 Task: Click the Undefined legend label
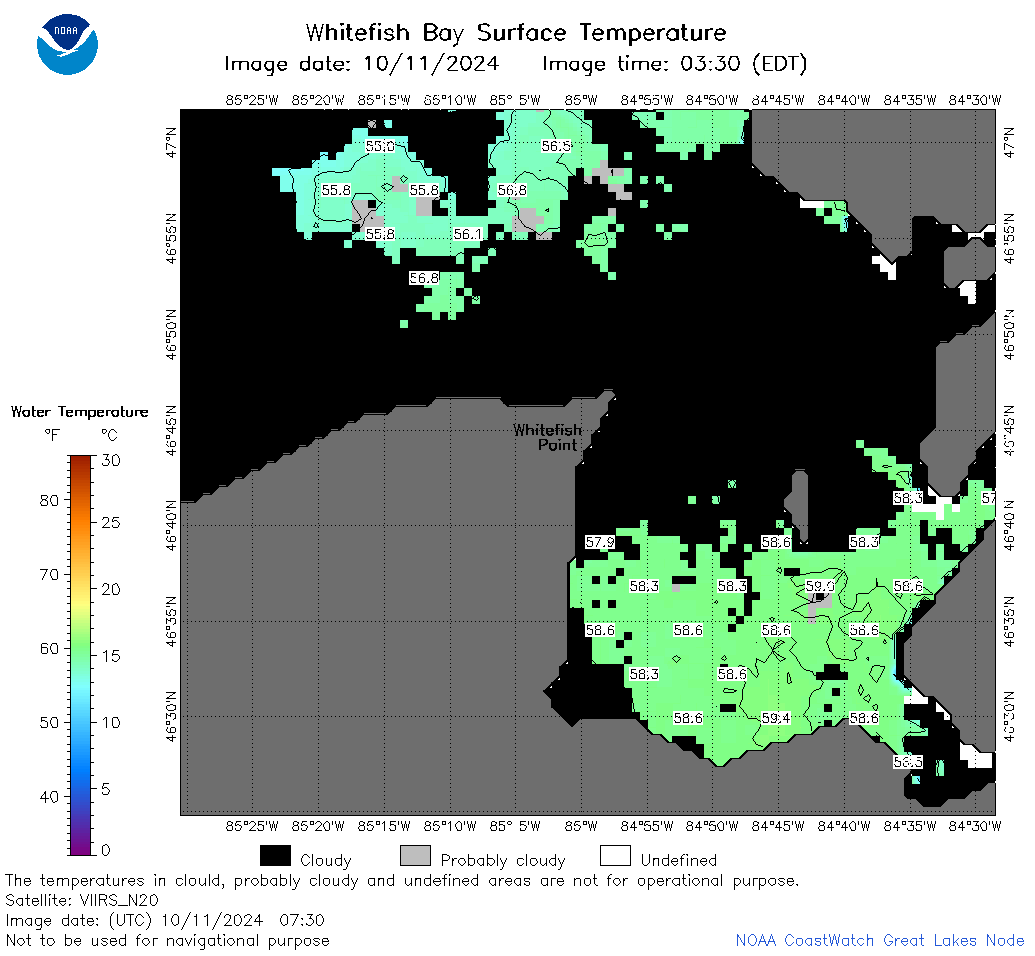679,860
